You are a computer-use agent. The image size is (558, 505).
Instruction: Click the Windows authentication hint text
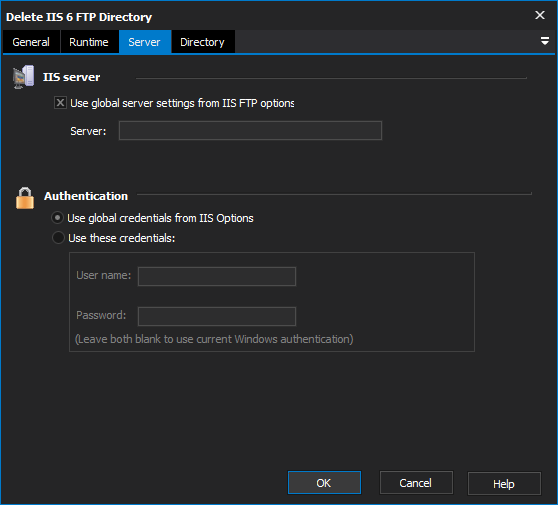(x=214, y=339)
